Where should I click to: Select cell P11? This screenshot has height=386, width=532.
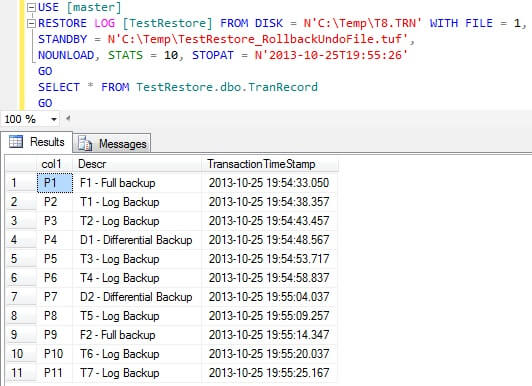click(x=55, y=373)
